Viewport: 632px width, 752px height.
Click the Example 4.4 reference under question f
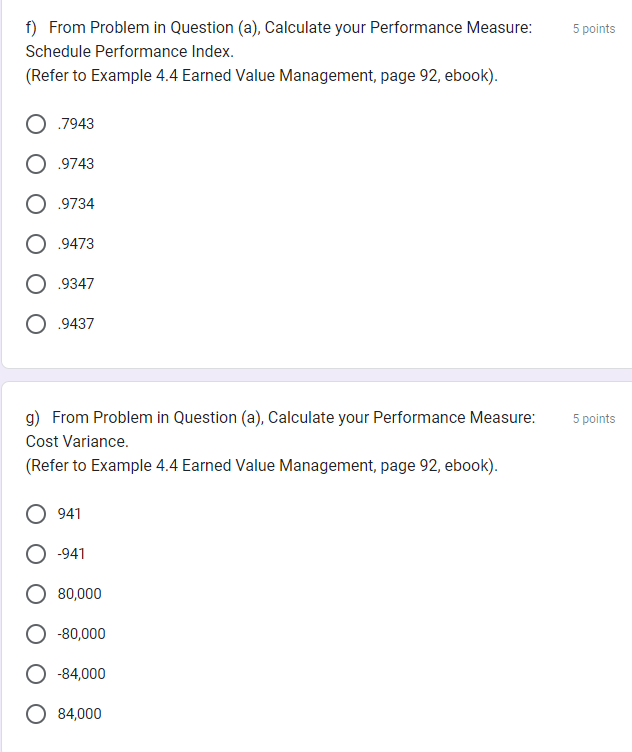(262, 75)
